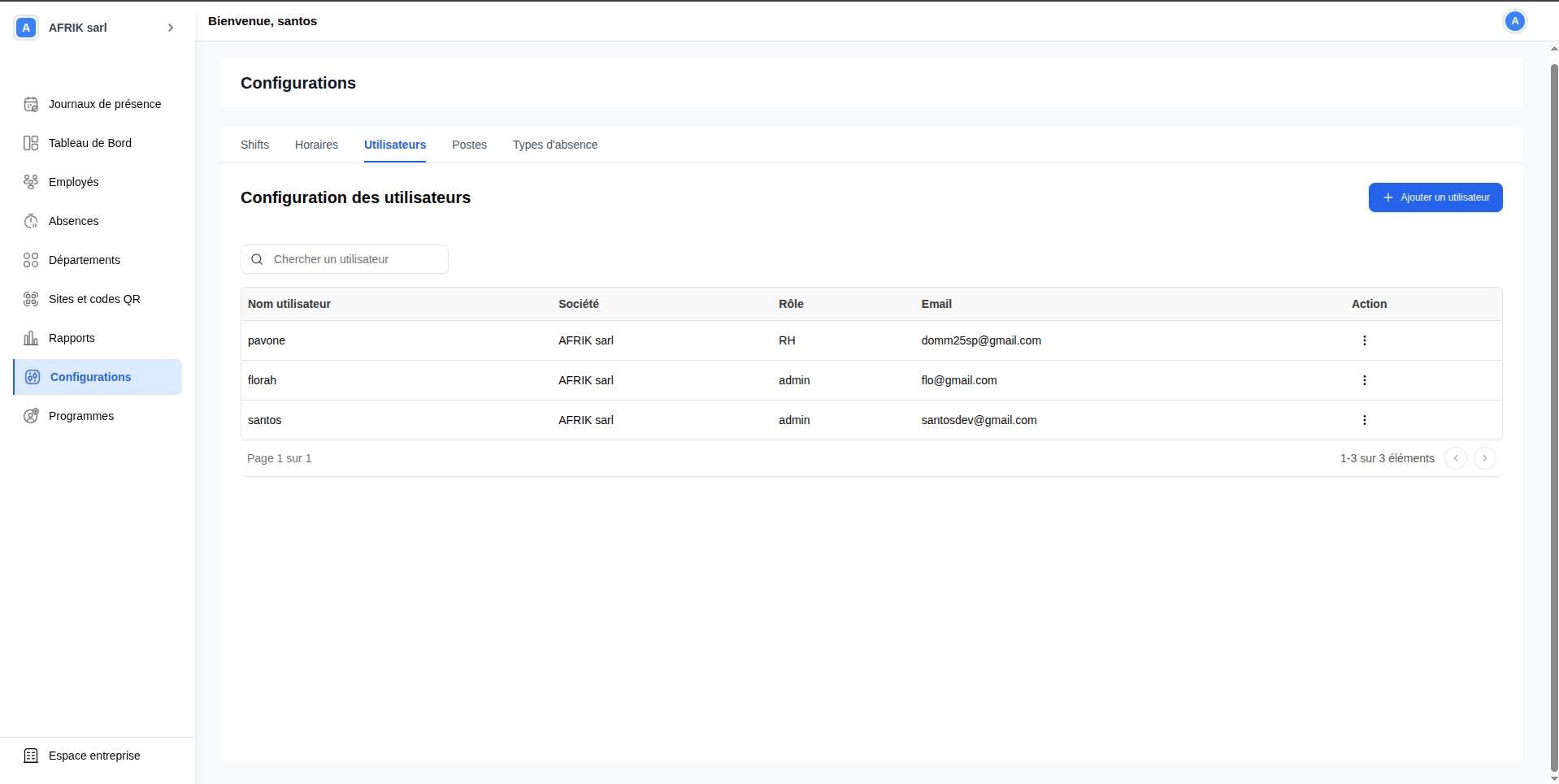The image size is (1559, 784).
Task: Switch to the Types d'absence tab
Action: coord(554,145)
